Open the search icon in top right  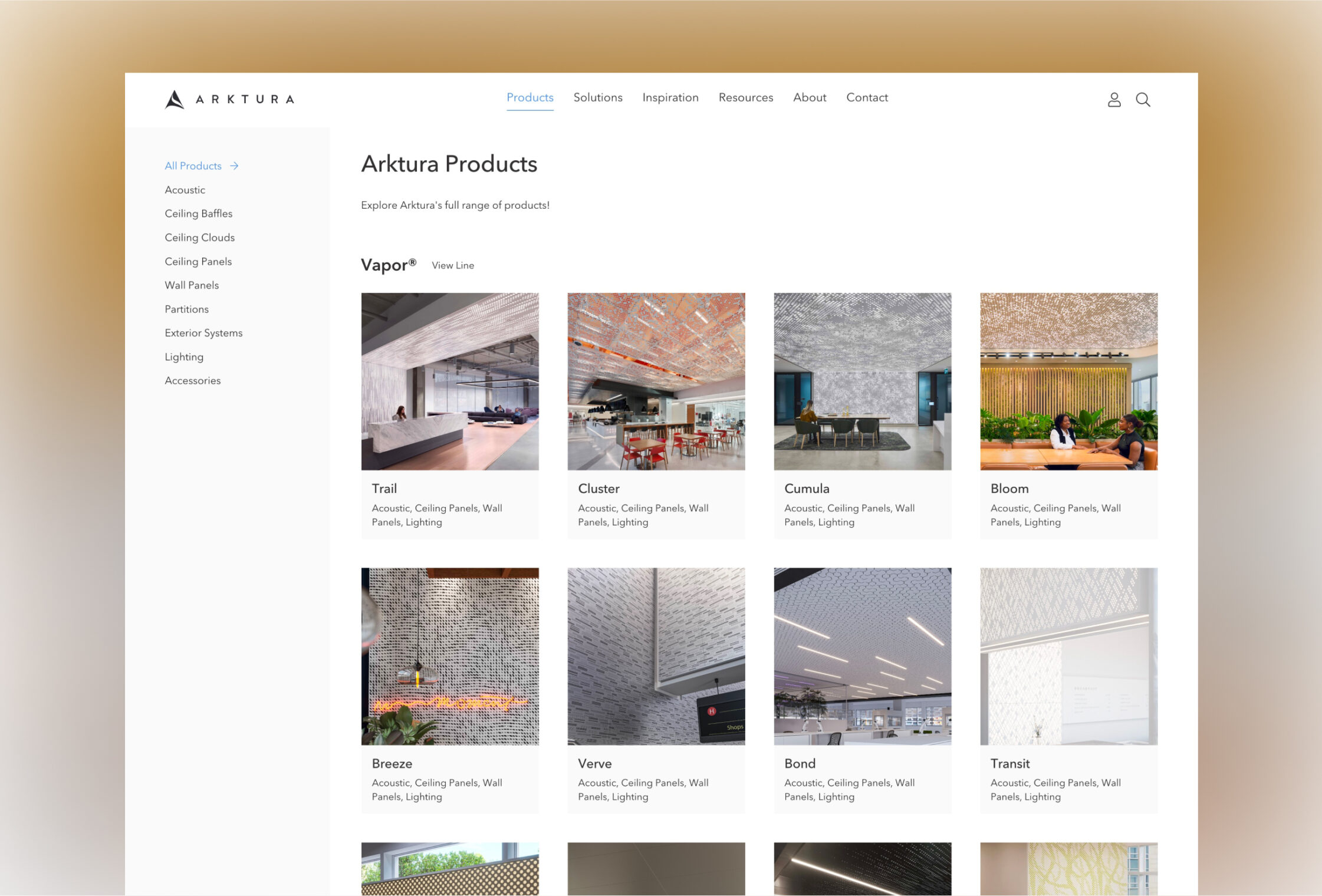pos(1143,100)
